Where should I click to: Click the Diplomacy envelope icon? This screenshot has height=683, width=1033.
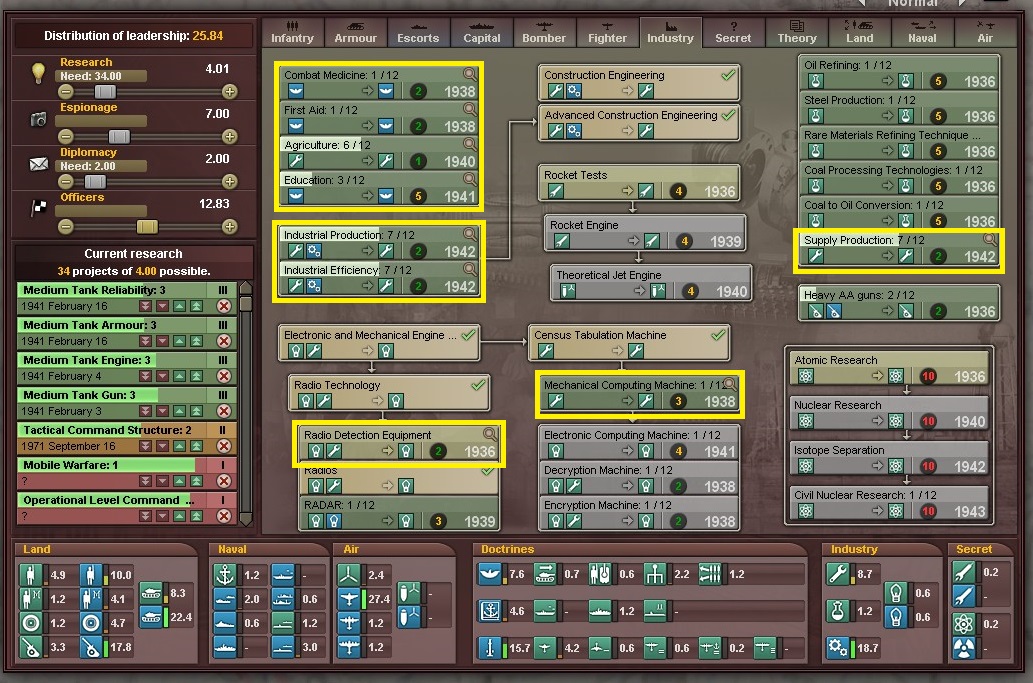pyautogui.click(x=38, y=164)
